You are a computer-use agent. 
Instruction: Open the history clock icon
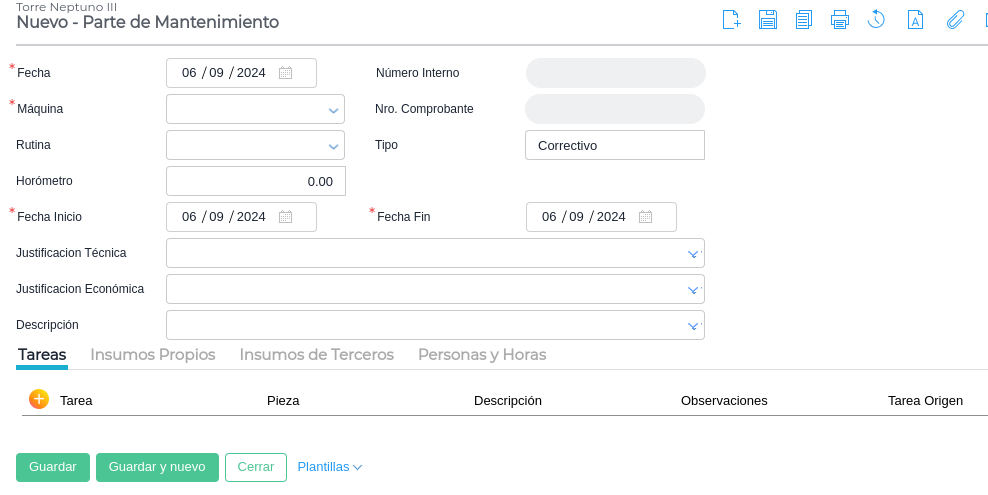coord(876,20)
